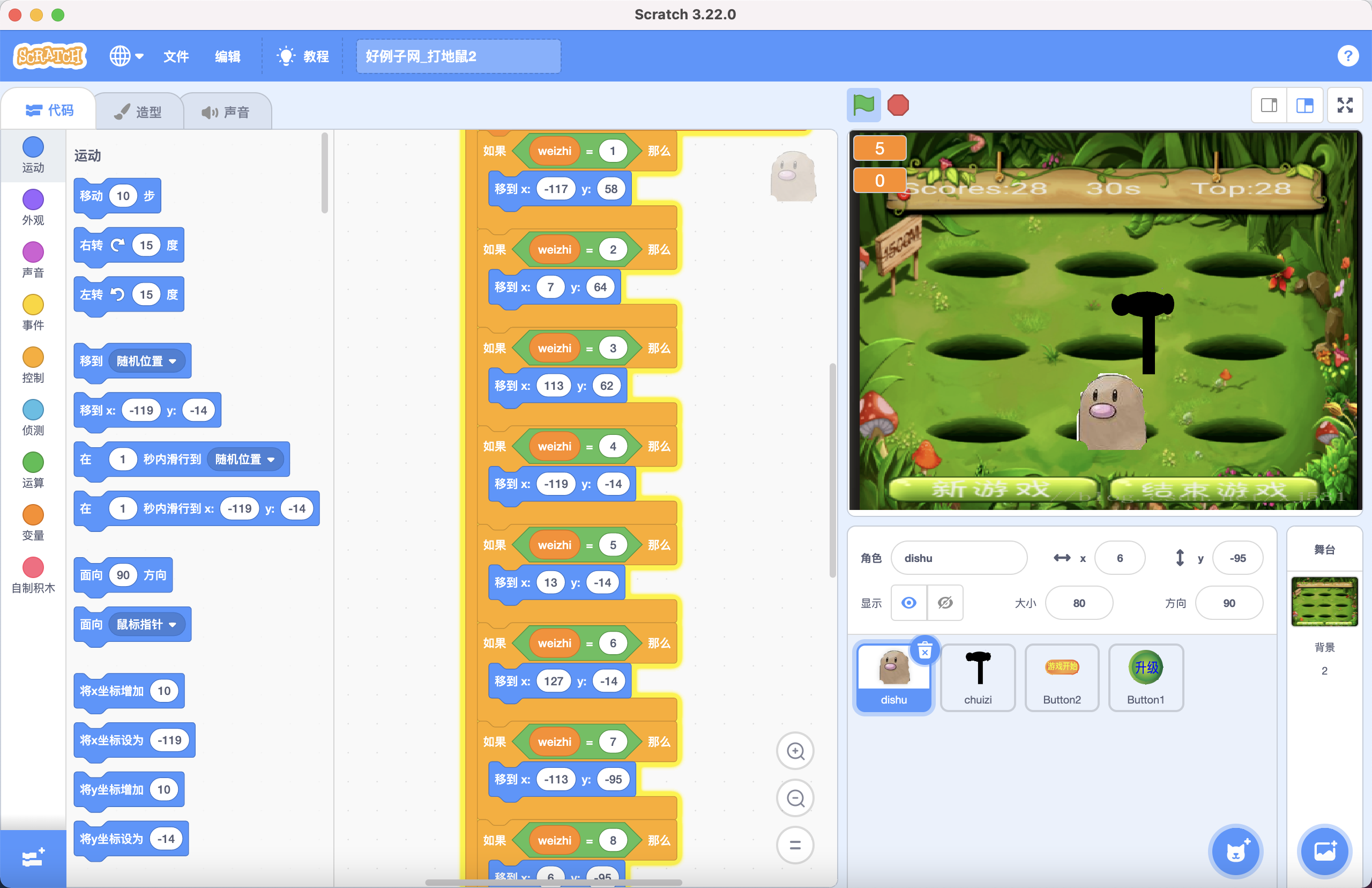Switch to the 代码 tab
Image resolution: width=1372 pixels, height=888 pixels.
pyautogui.click(x=49, y=109)
